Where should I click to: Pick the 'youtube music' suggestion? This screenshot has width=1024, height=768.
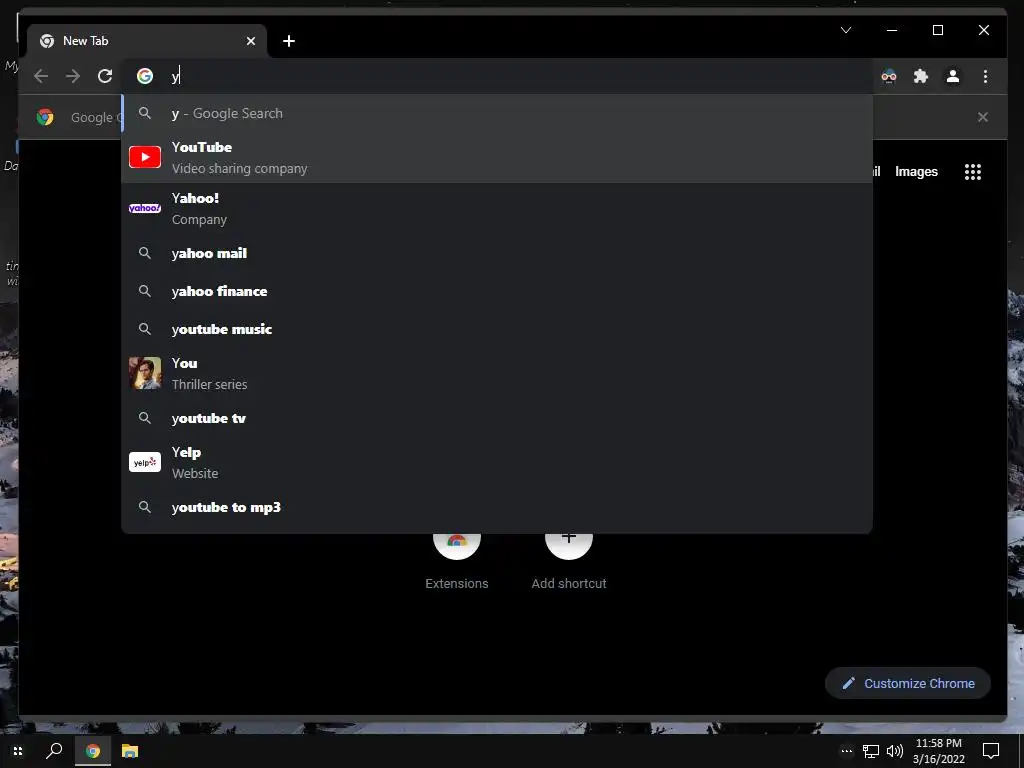coord(497,329)
